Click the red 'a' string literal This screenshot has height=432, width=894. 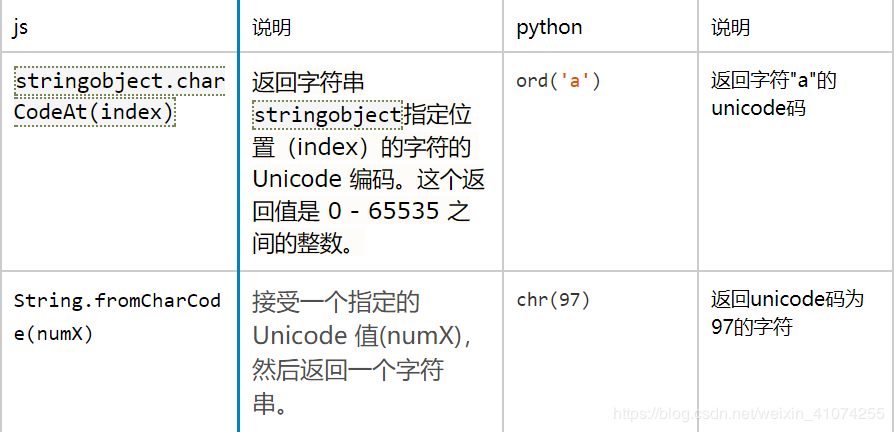(574, 81)
